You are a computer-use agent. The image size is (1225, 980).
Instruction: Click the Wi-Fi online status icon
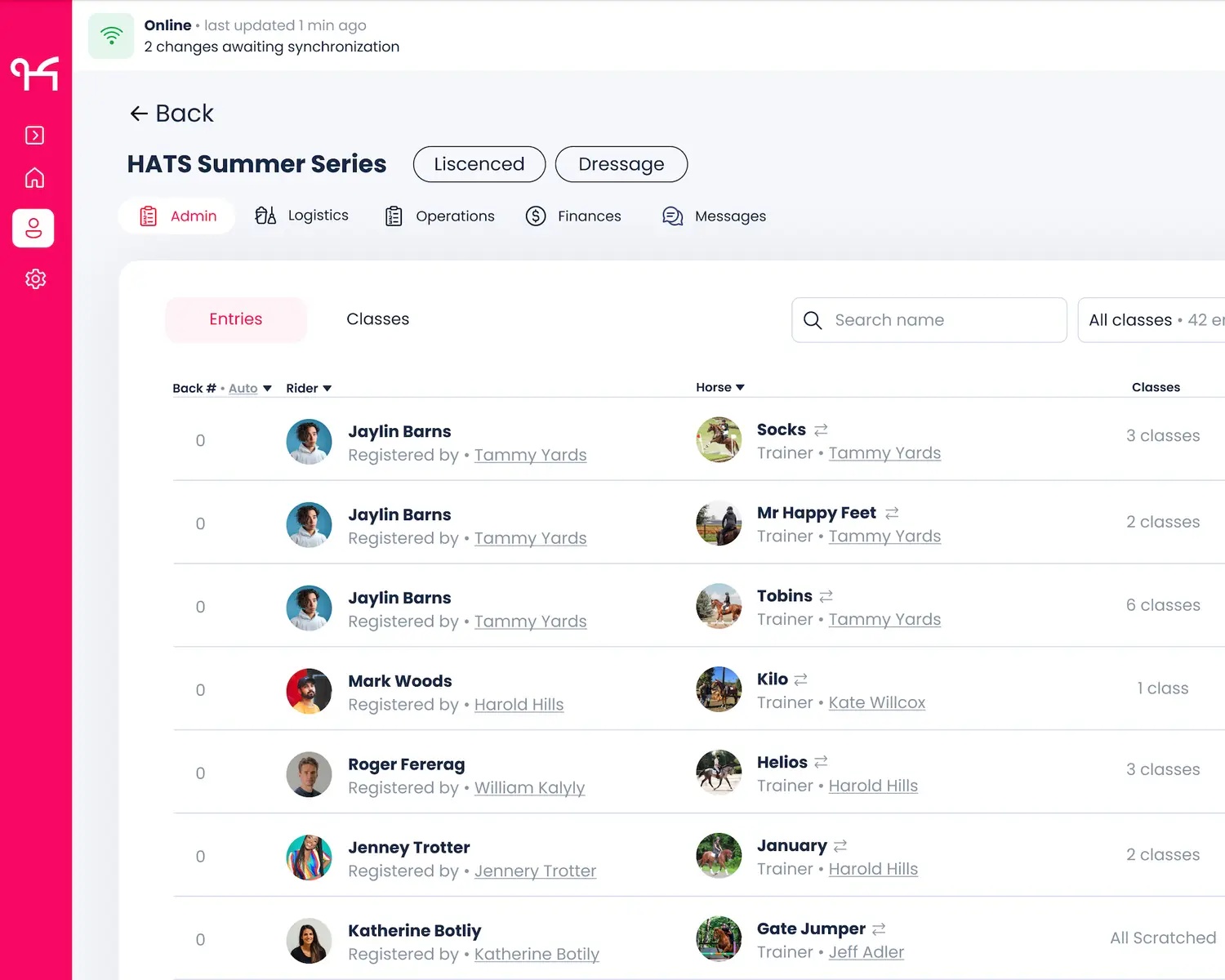click(111, 36)
